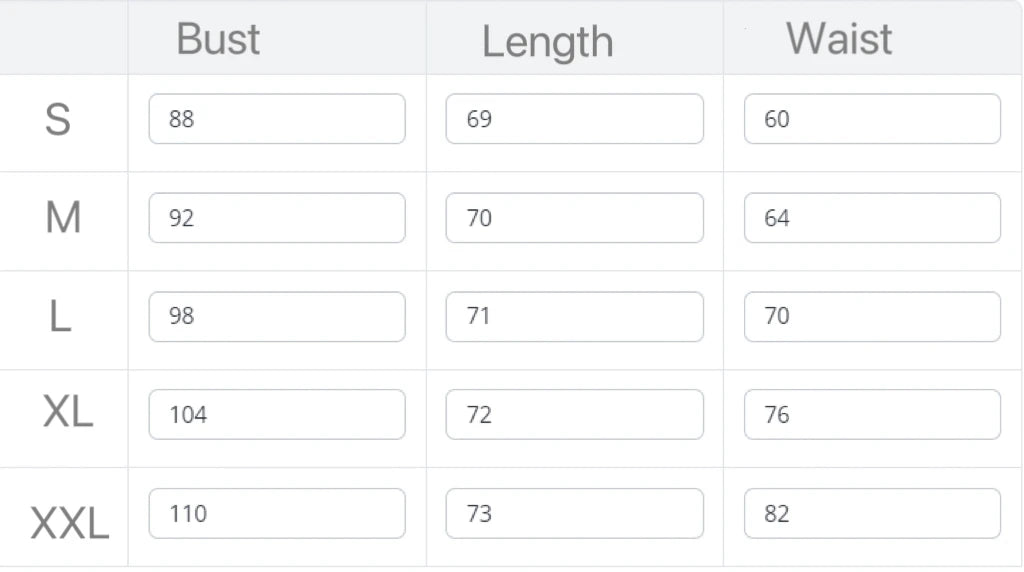The width and height of the screenshot is (1024, 572).
Task: Focus the Length field showing 71
Action: pos(574,316)
